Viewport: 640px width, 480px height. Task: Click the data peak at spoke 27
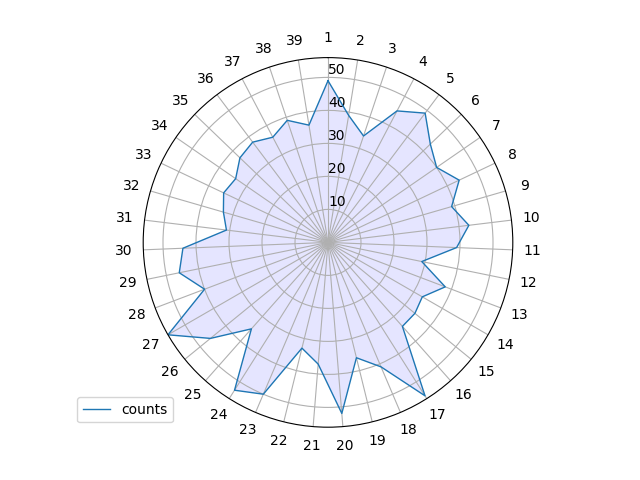tap(169, 335)
